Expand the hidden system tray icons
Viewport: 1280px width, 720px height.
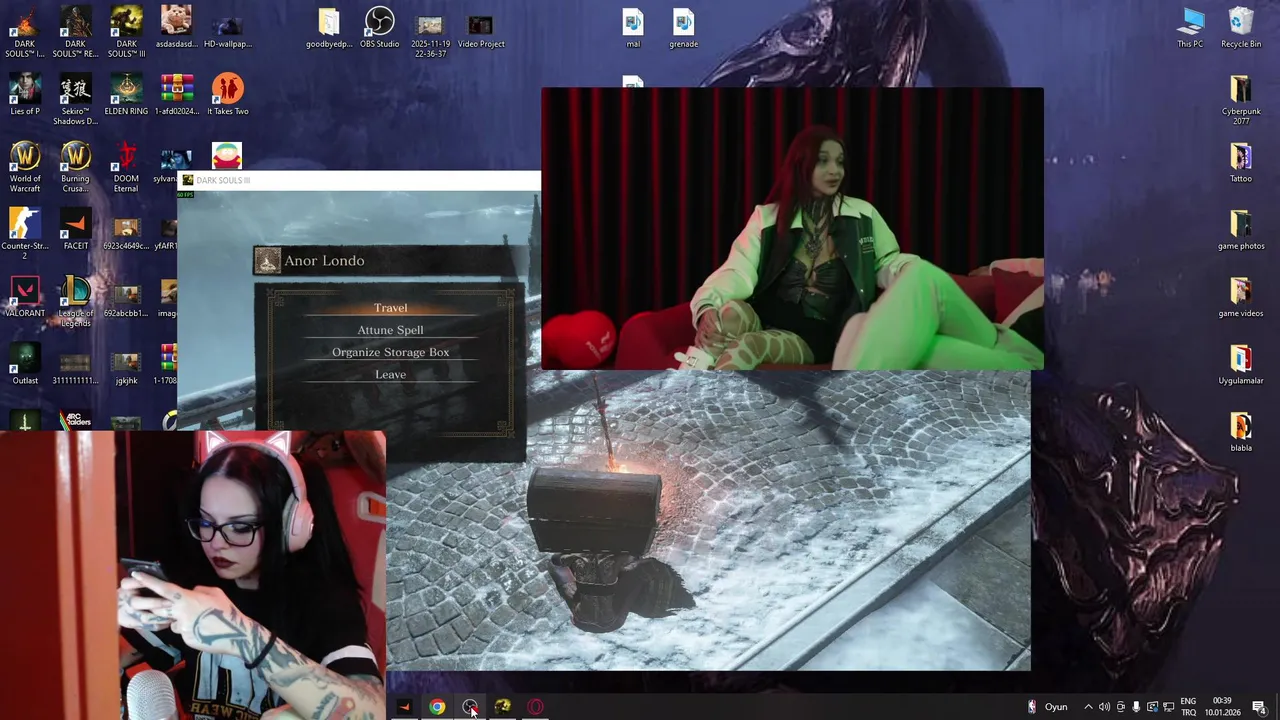(x=1088, y=707)
